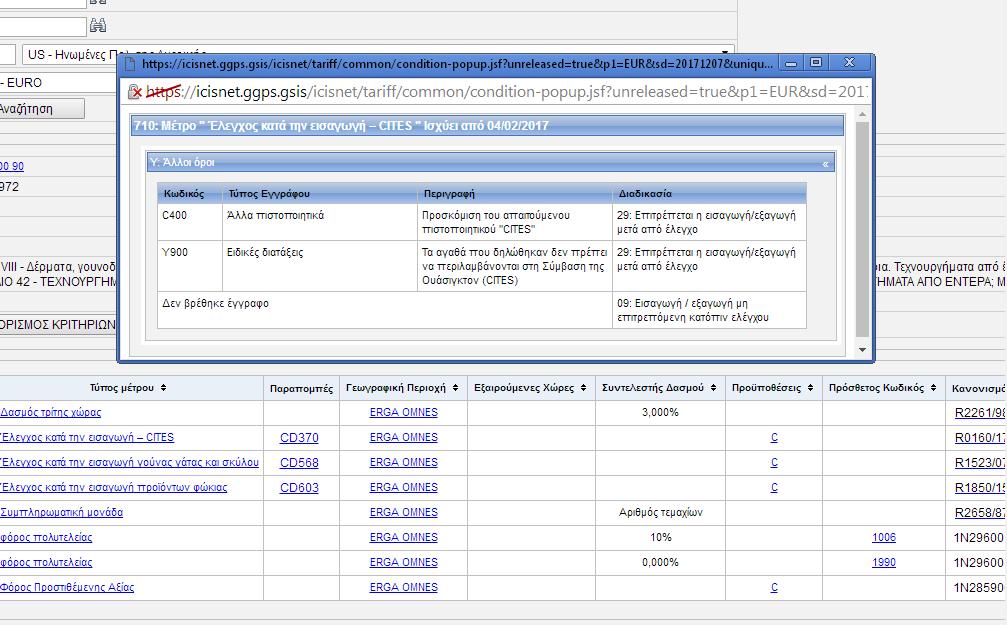This screenshot has height=625, width=1007.
Task: Open additional code 1990 link
Action: [884, 563]
